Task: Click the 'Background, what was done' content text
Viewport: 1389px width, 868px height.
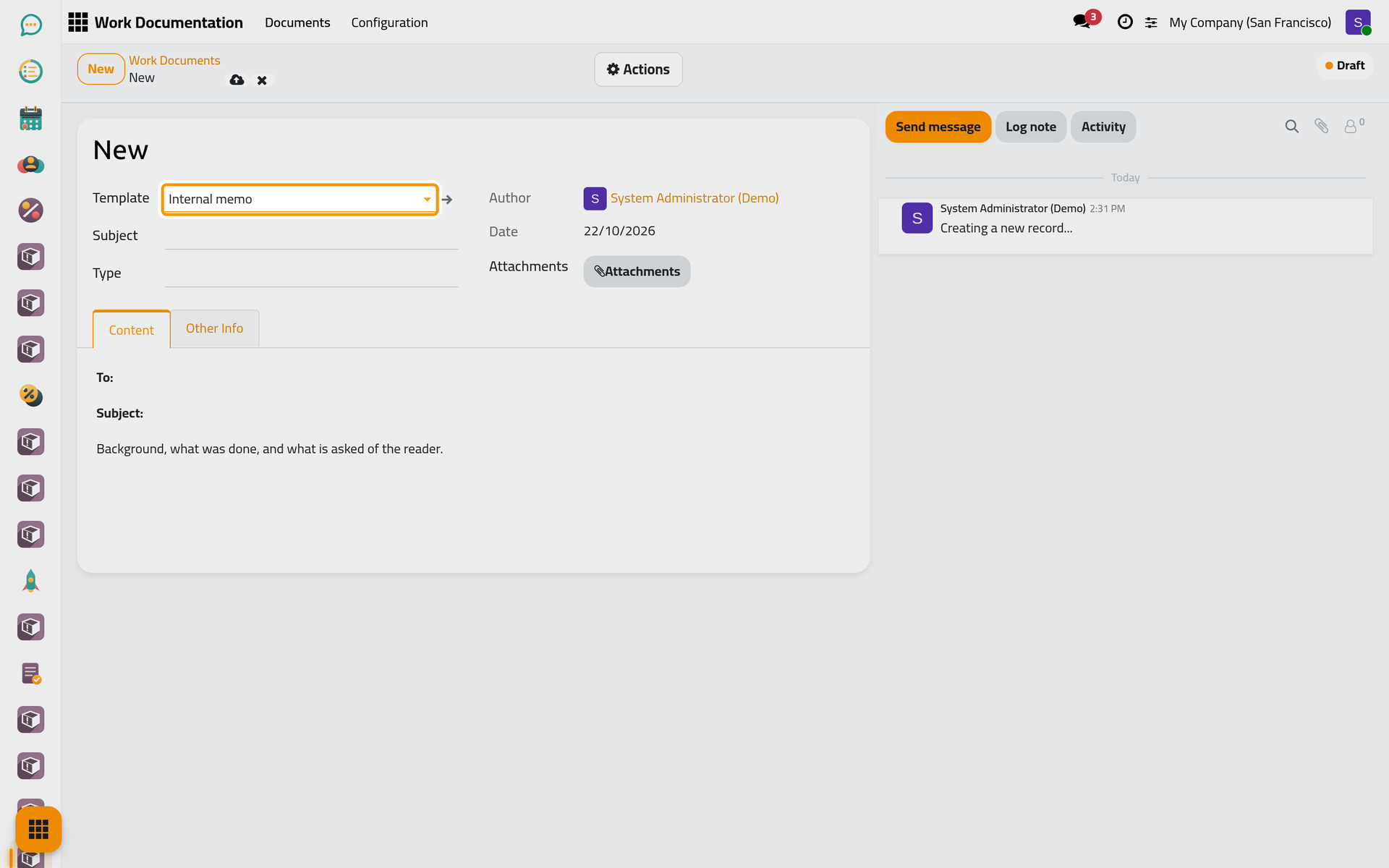Action: 270,449
